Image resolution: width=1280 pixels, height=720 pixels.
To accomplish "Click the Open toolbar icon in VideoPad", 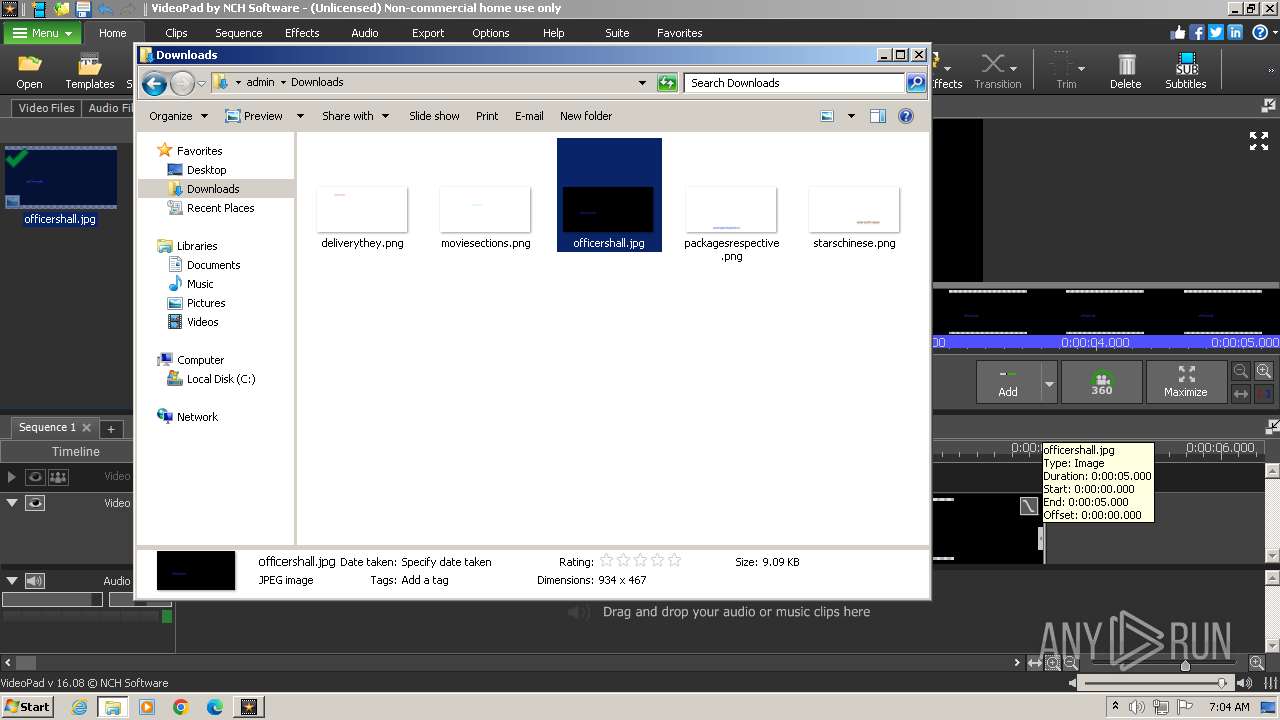I will coord(29,71).
